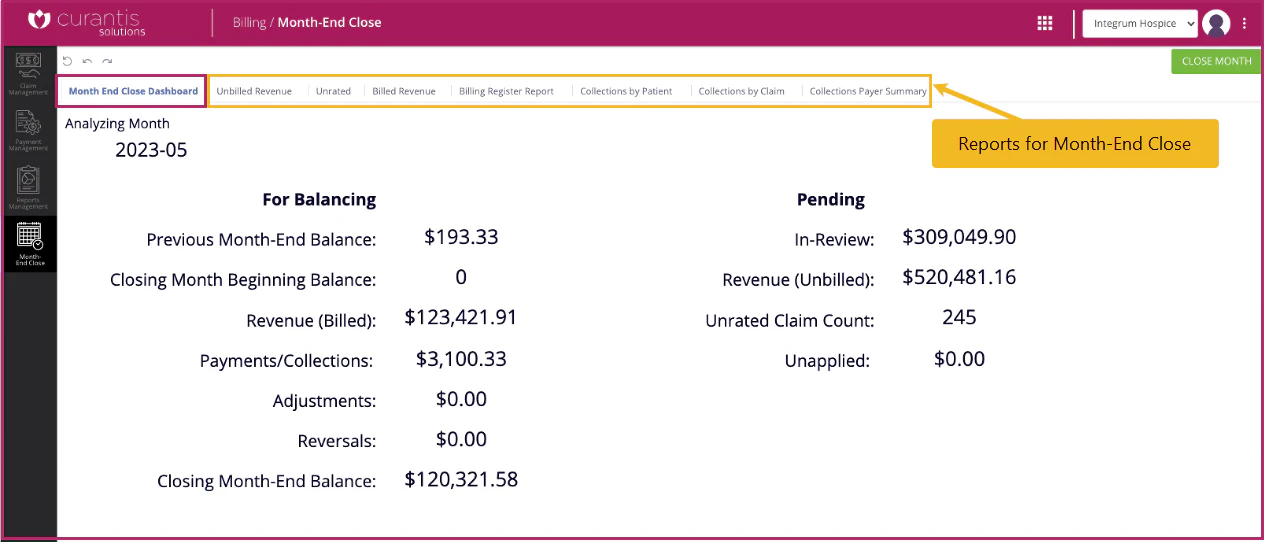
Task: Click the In-Review amount $309,049.90
Action: (959, 237)
